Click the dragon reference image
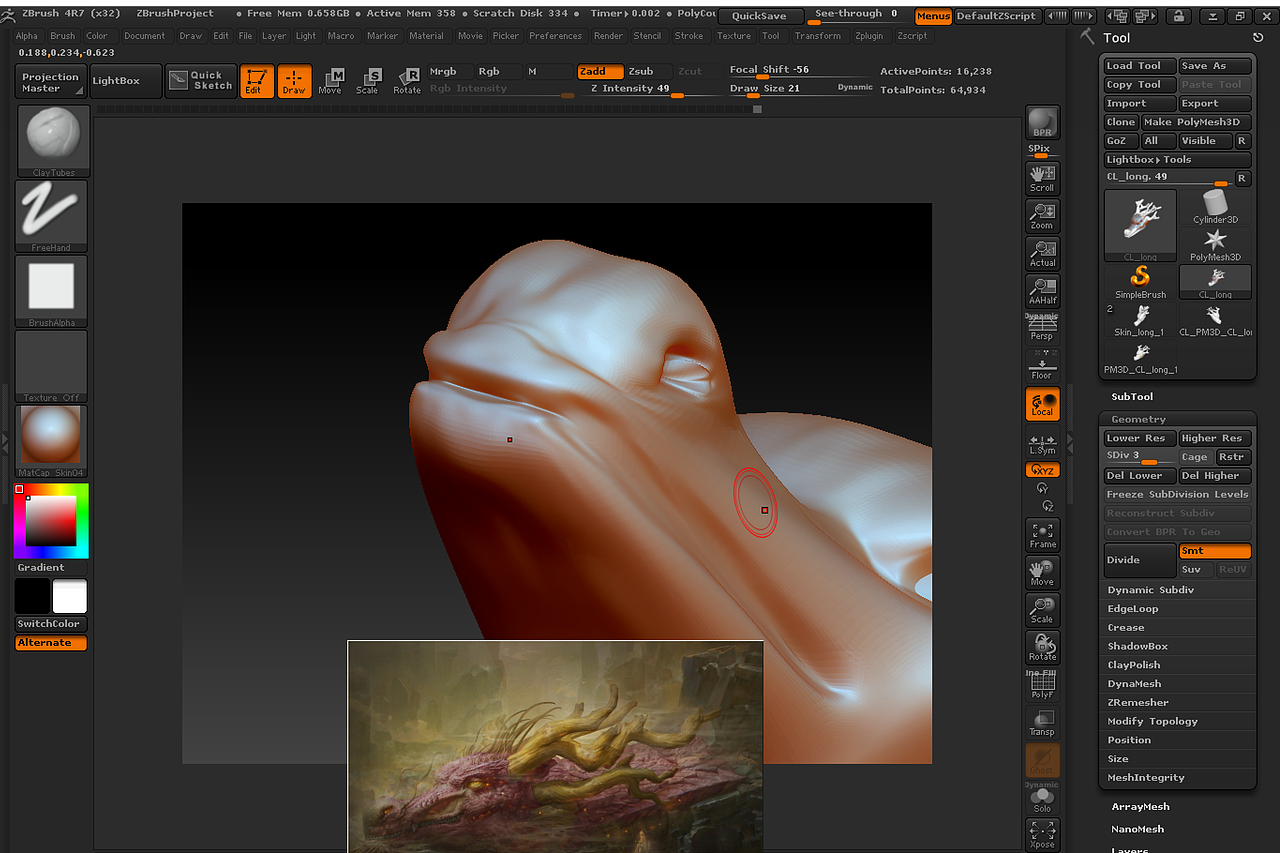The width and height of the screenshot is (1280, 853). coord(556,745)
